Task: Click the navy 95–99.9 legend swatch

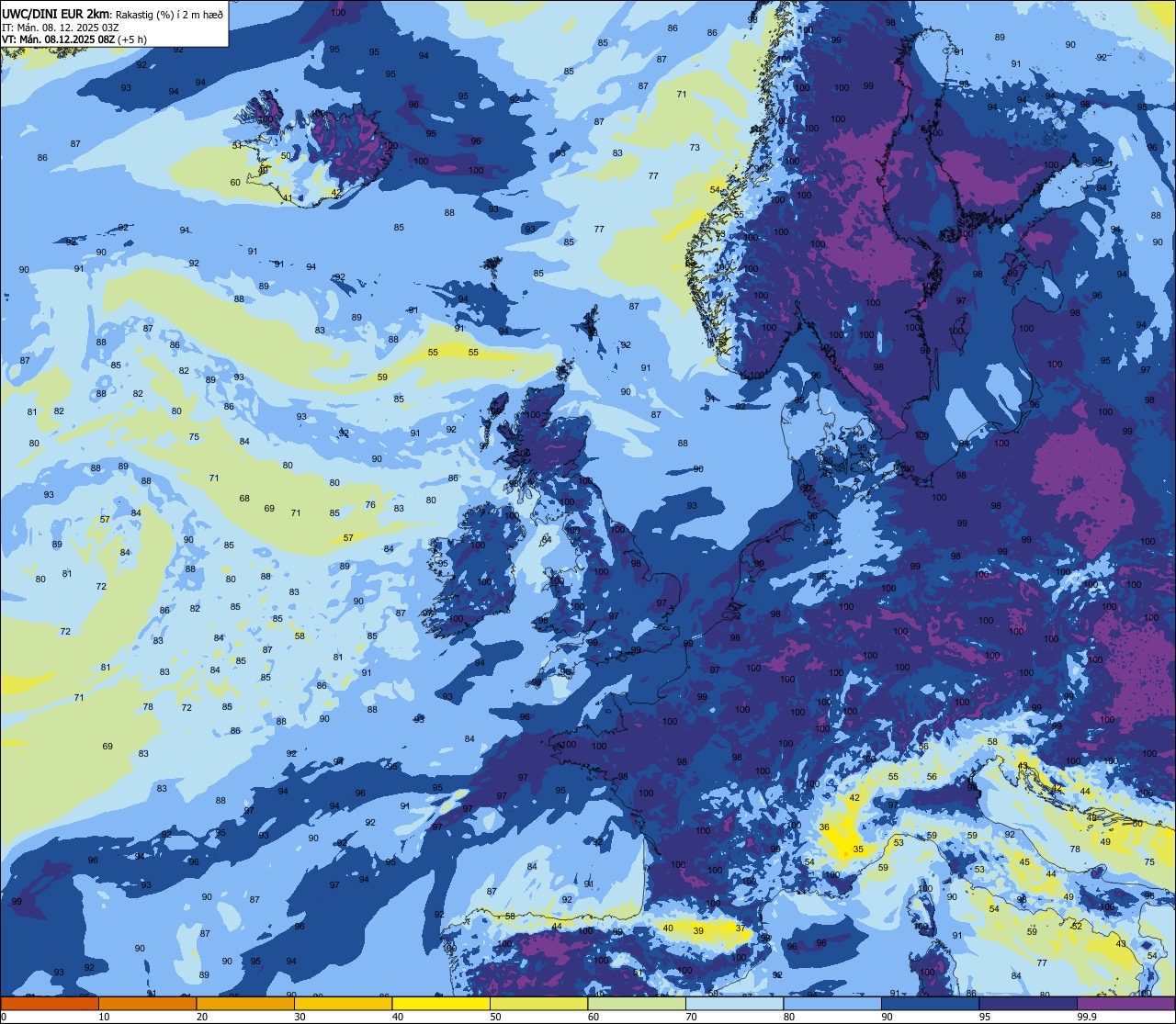Action: [1028, 1003]
